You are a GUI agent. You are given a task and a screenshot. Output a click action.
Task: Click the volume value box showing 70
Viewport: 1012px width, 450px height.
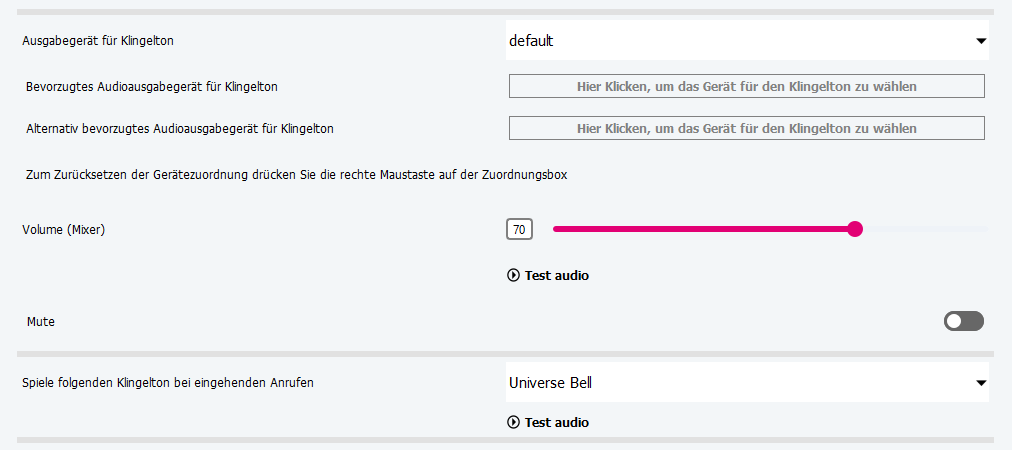(x=519, y=230)
